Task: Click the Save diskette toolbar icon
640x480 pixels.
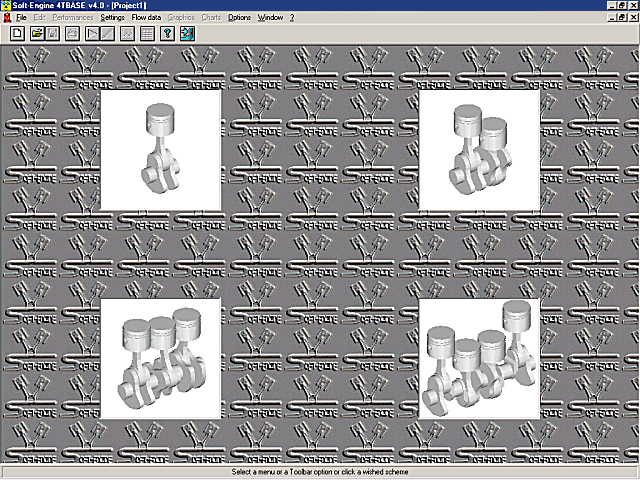Action: coord(53,33)
